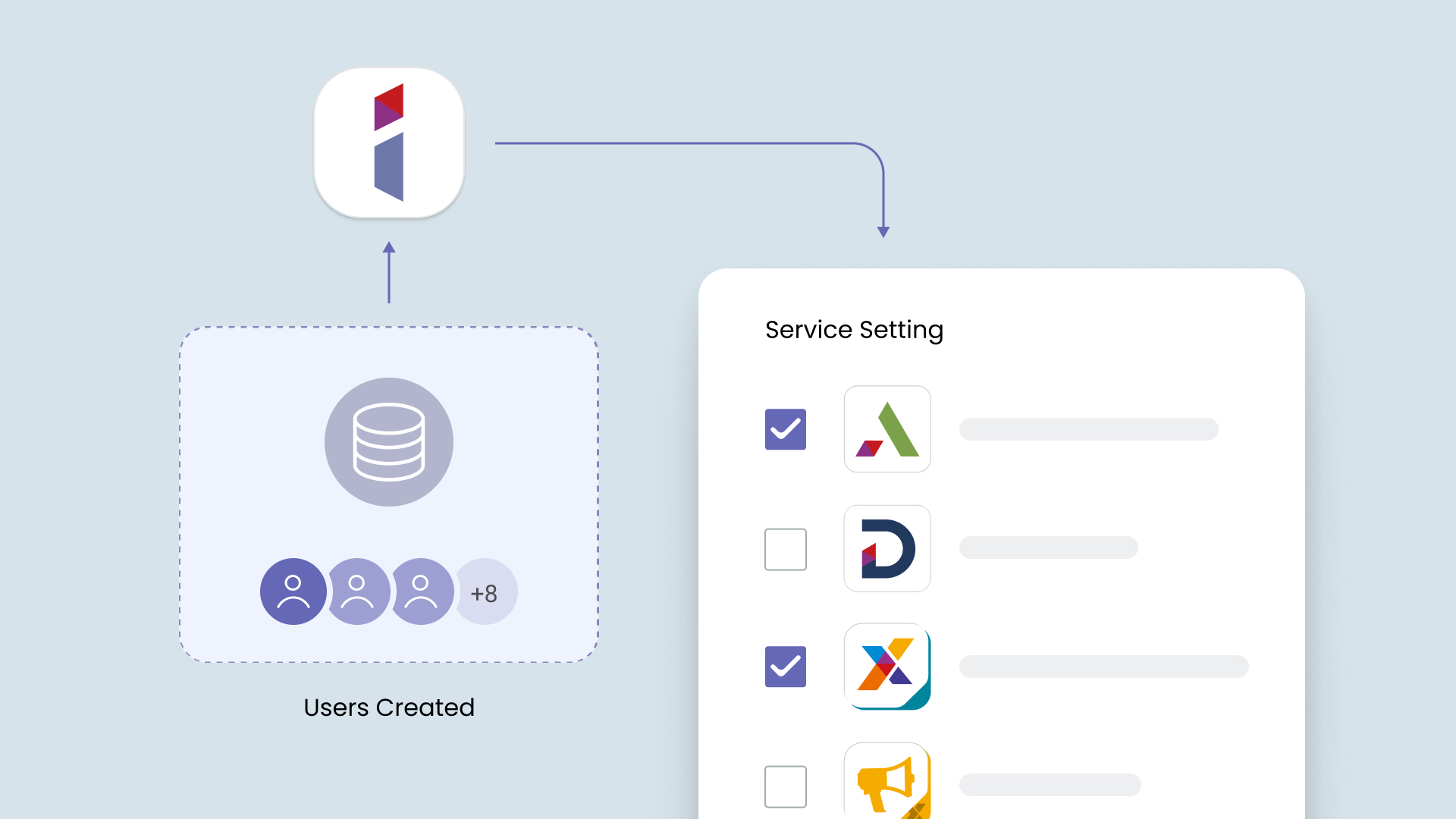Screen dimensions: 1456x819
Task: Uncheck the checkbox beside the X service
Action: click(786, 667)
